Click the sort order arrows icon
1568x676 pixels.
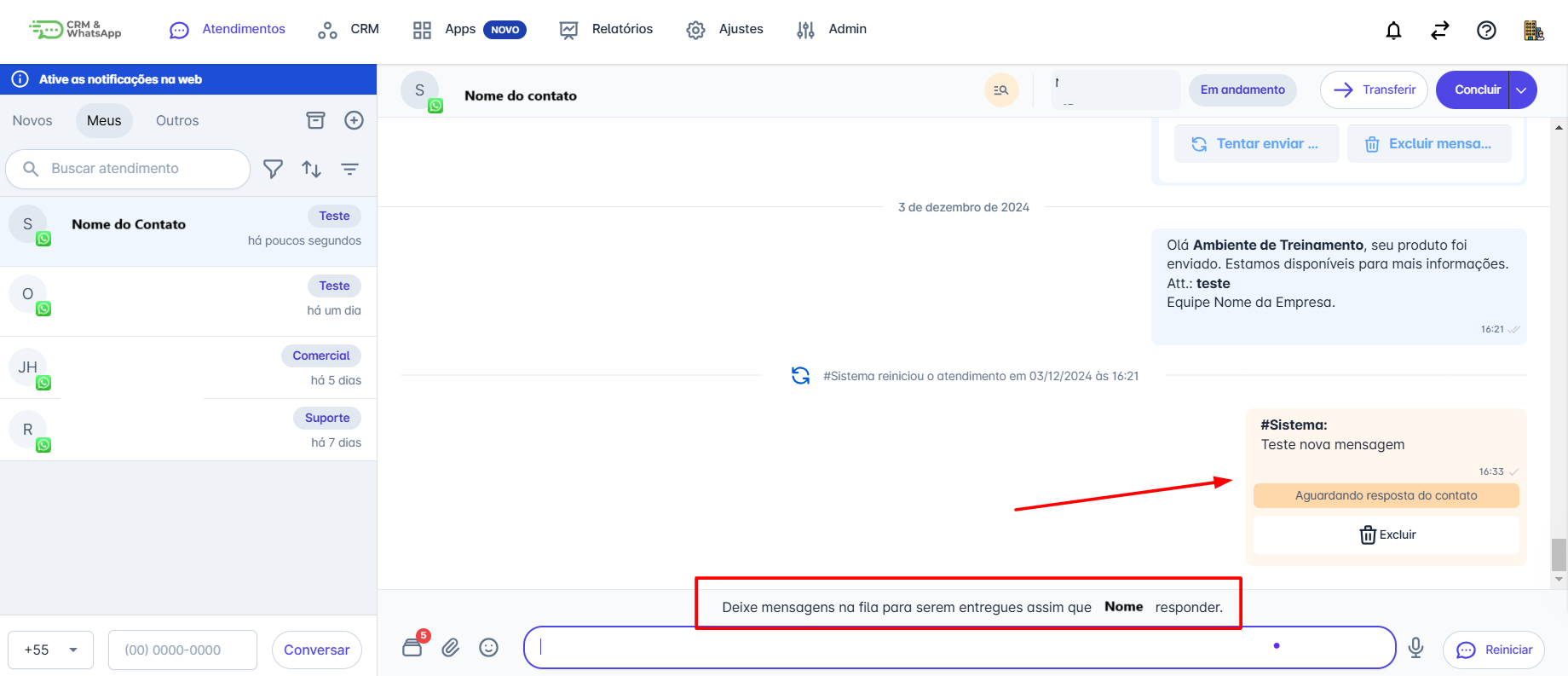311,169
